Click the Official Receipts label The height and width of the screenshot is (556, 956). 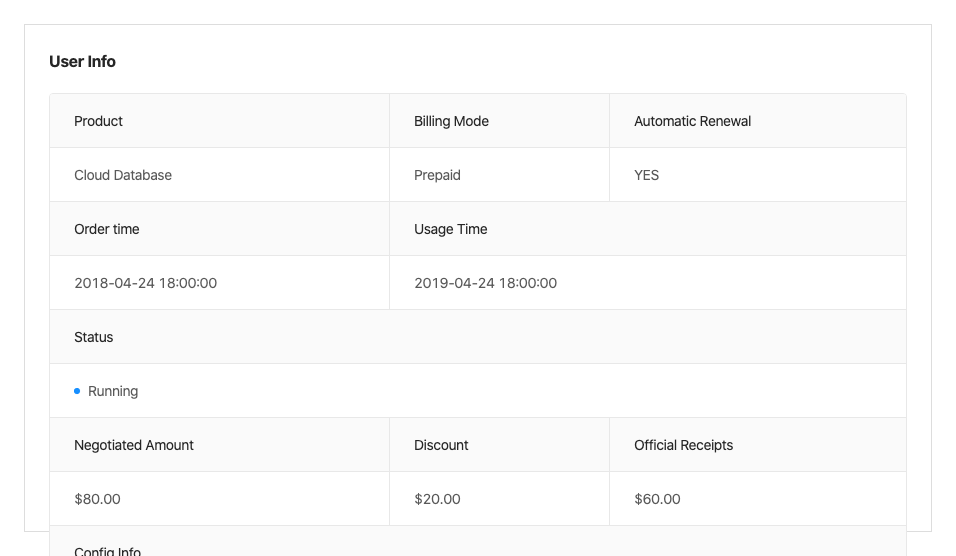tap(683, 445)
